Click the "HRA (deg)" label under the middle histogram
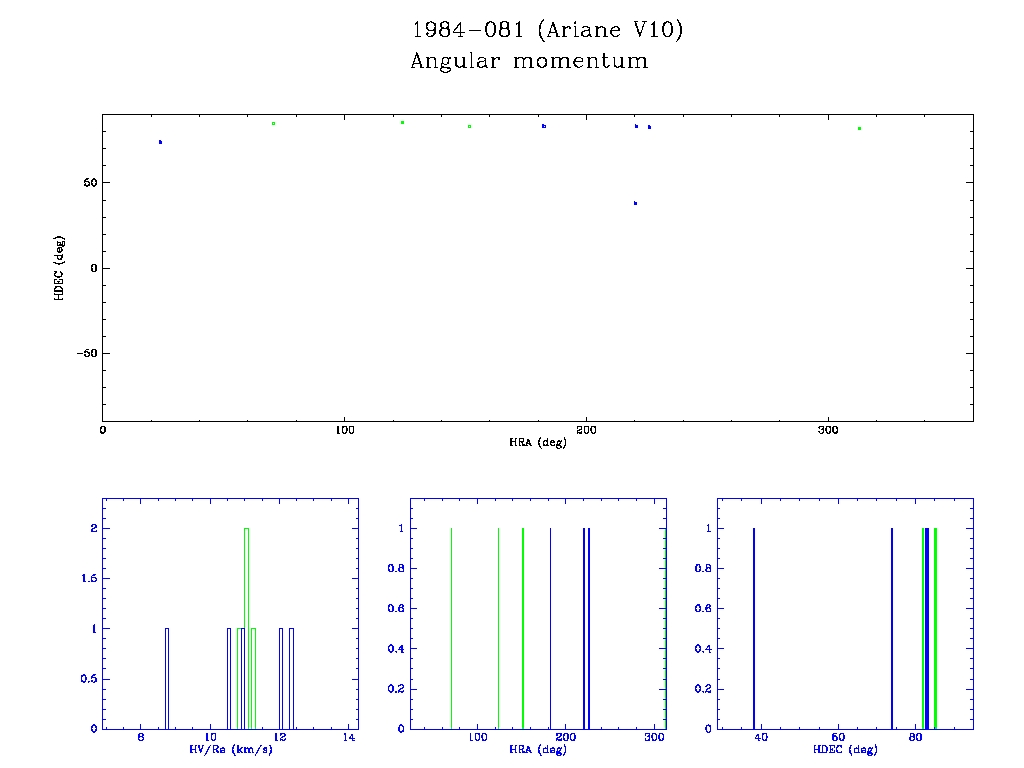1024x768 pixels. [x=537, y=749]
